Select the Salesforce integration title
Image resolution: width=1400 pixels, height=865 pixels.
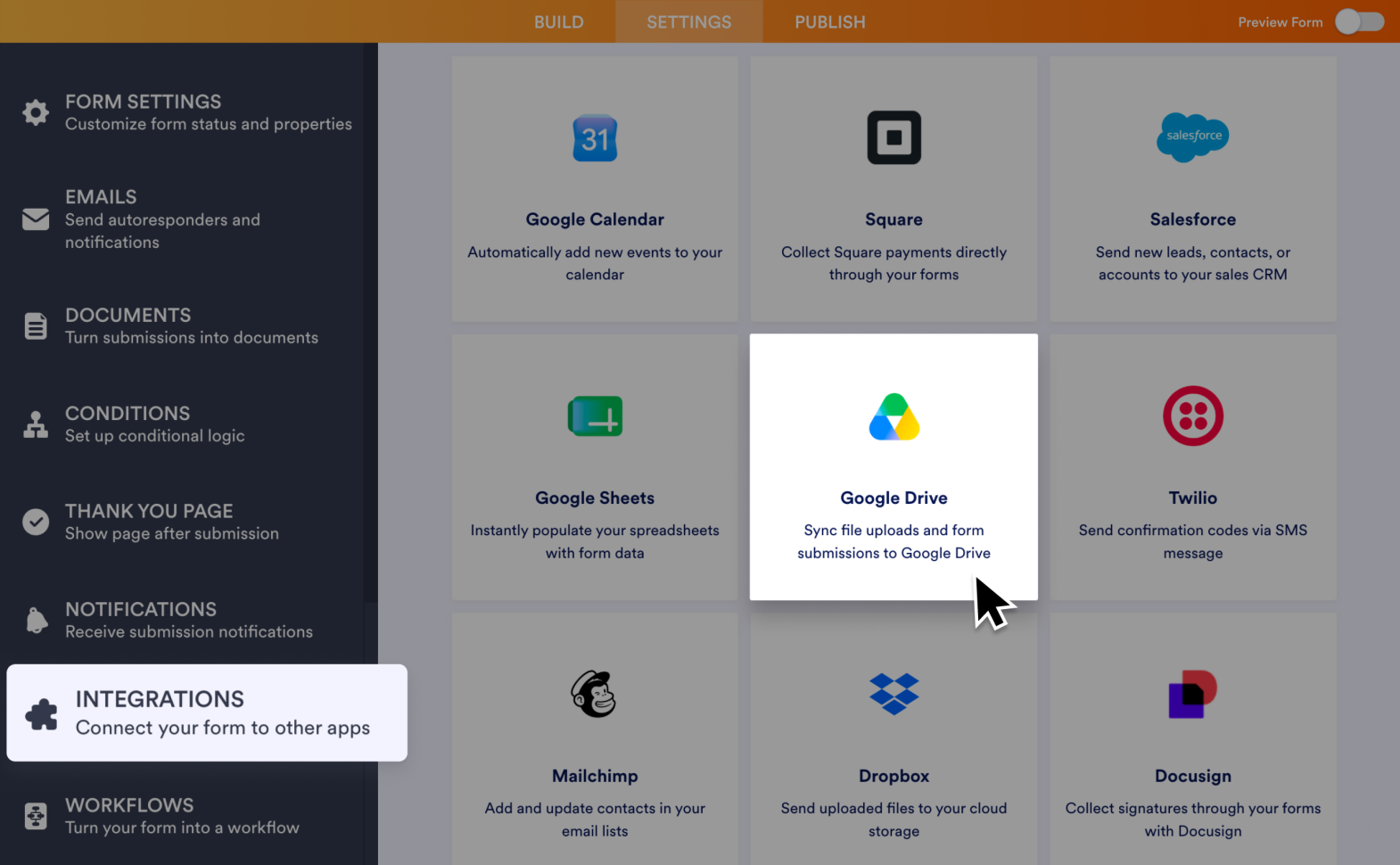pyautogui.click(x=1192, y=219)
